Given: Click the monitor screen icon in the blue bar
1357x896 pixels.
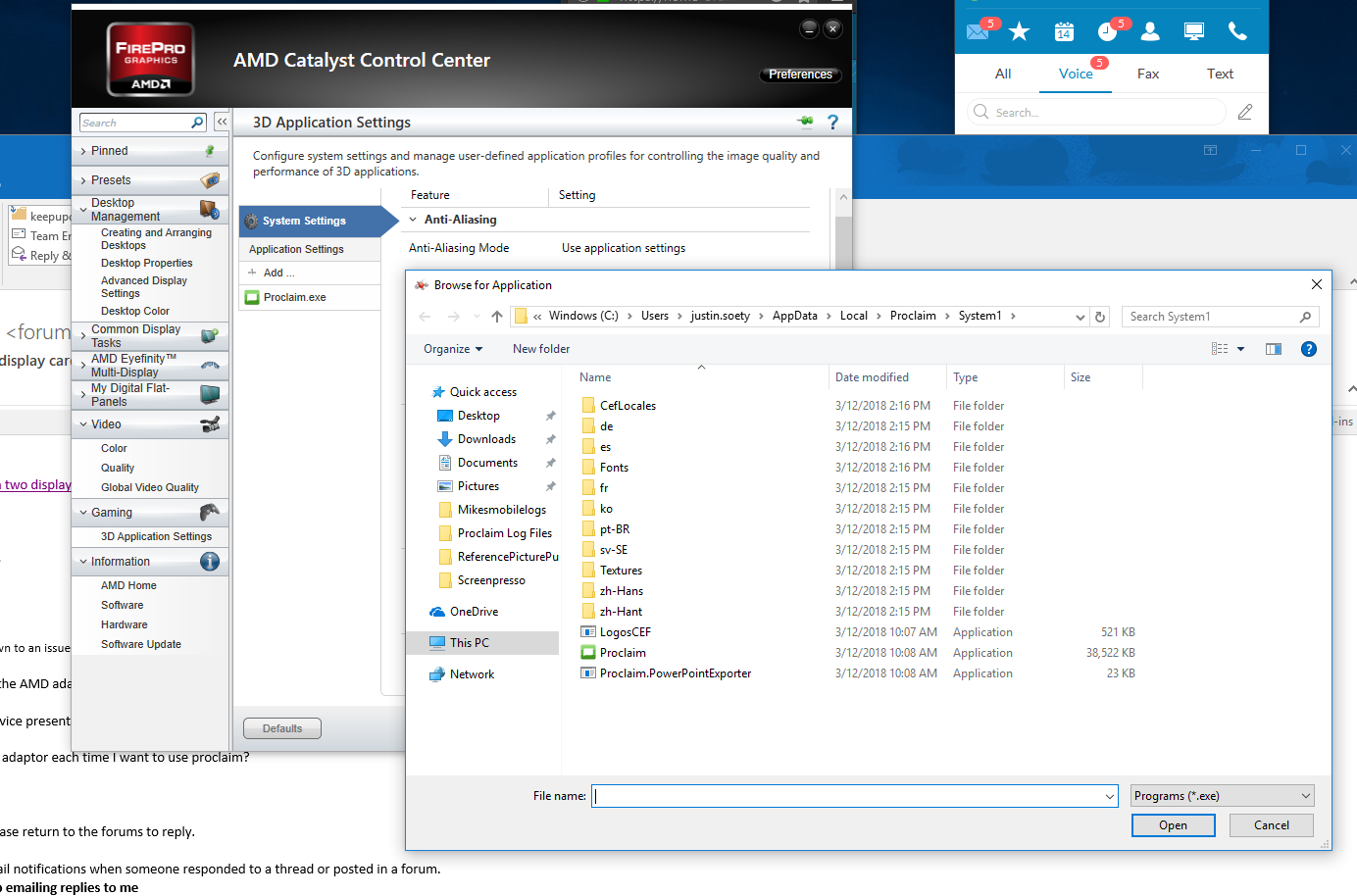Looking at the screenshot, I should tap(1194, 32).
